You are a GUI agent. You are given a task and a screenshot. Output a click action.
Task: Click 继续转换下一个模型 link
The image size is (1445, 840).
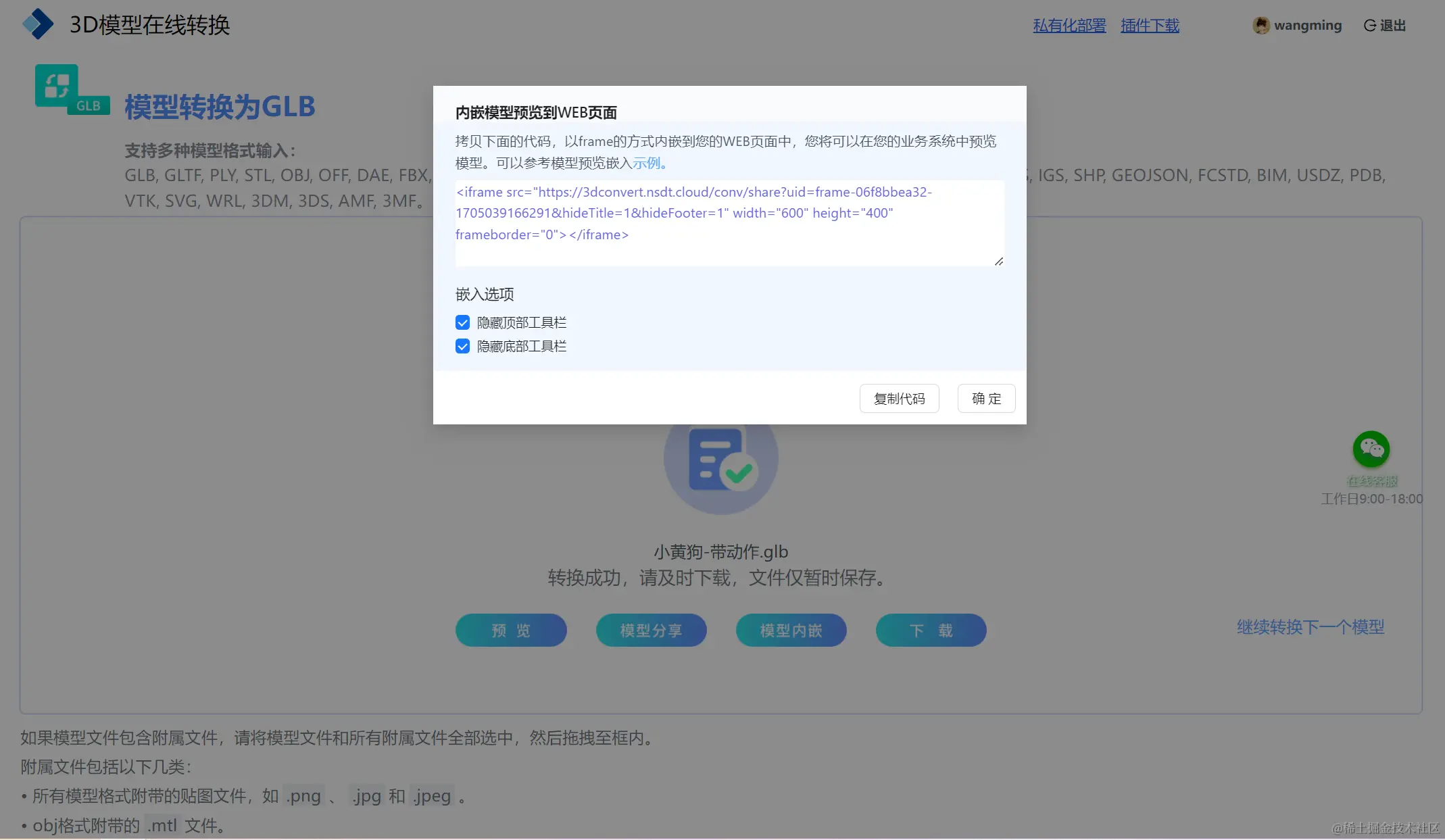pos(1310,627)
